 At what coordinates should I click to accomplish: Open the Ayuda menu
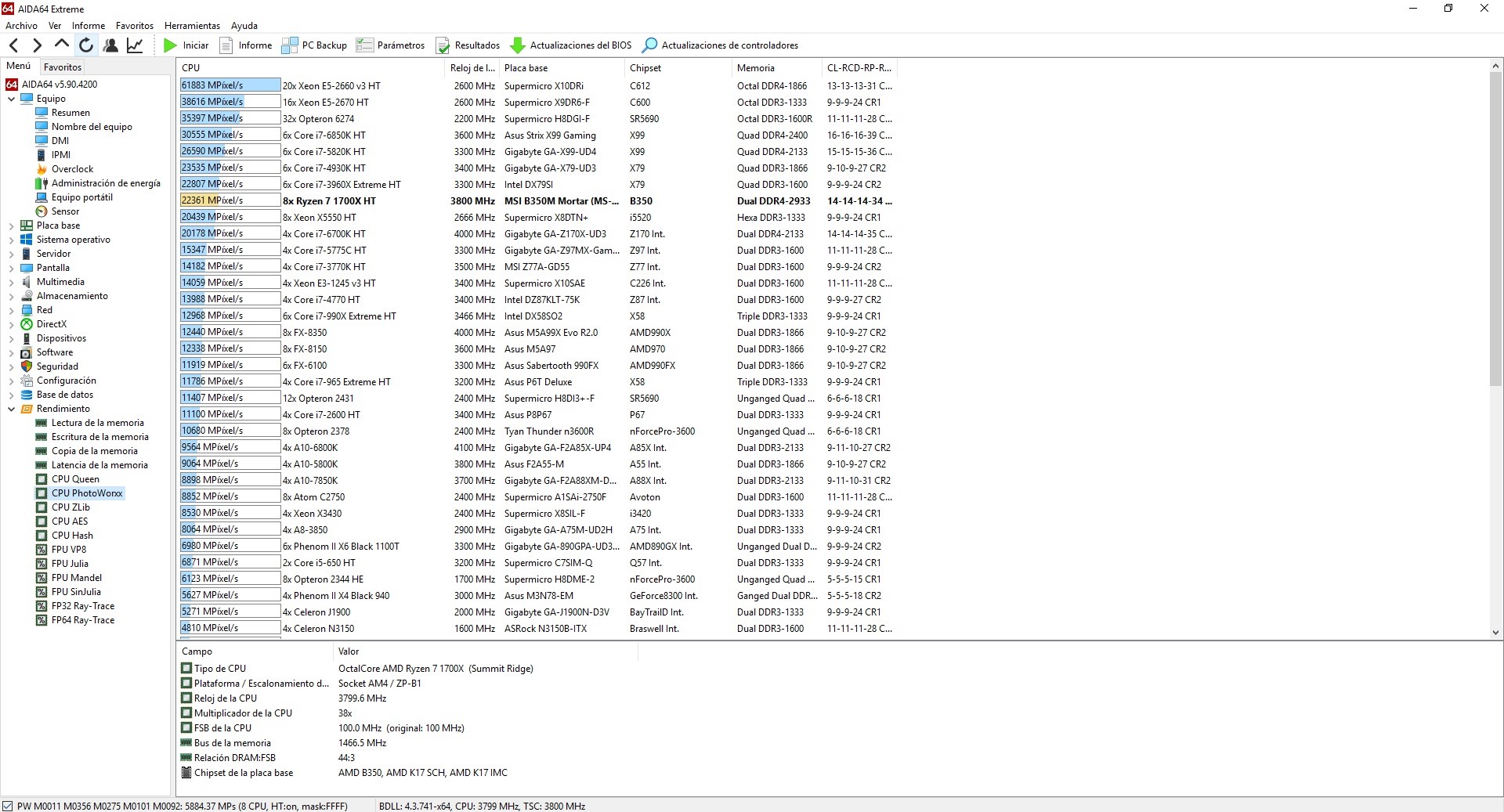click(244, 26)
